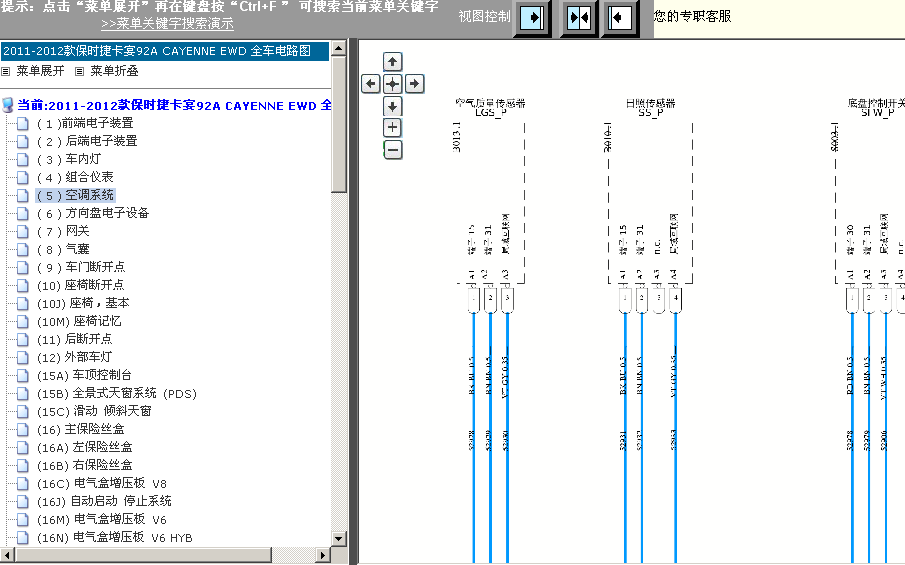Viewport: 905px width, 565px height.
Task: Click connector pin 4 of SS_P
Action: [675, 300]
